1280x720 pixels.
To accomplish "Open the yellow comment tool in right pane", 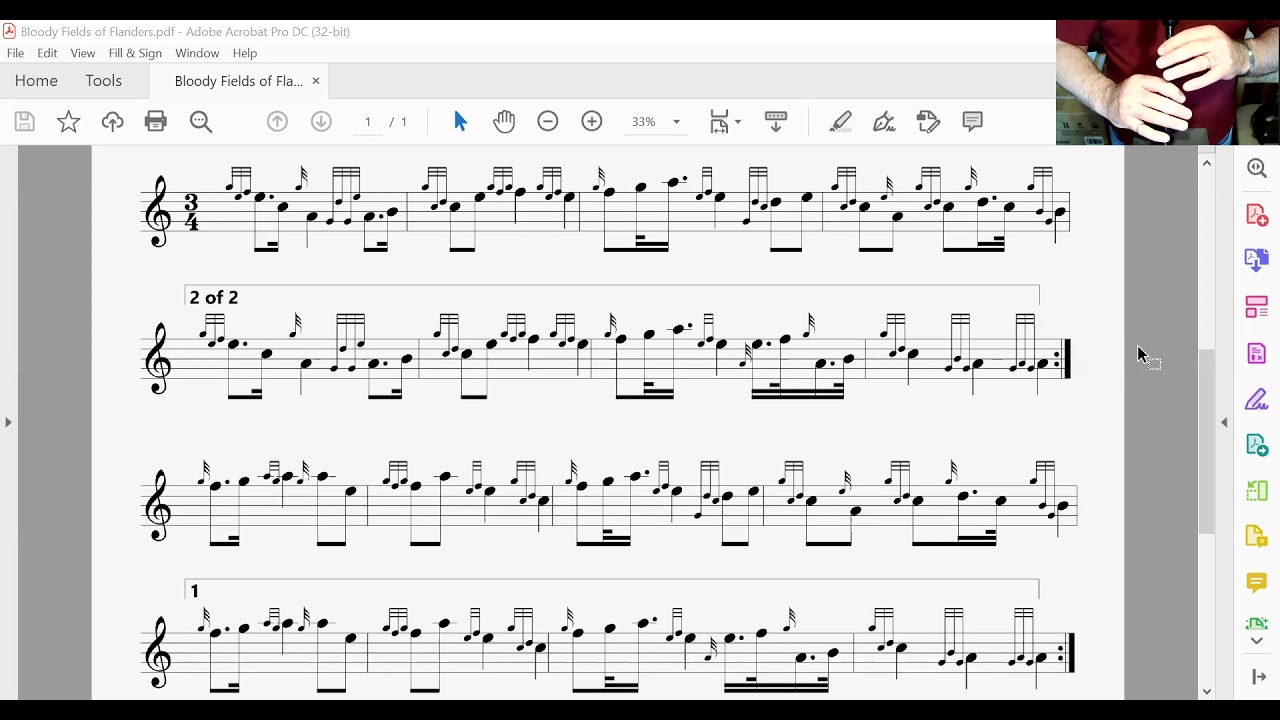I will pos(1257,582).
